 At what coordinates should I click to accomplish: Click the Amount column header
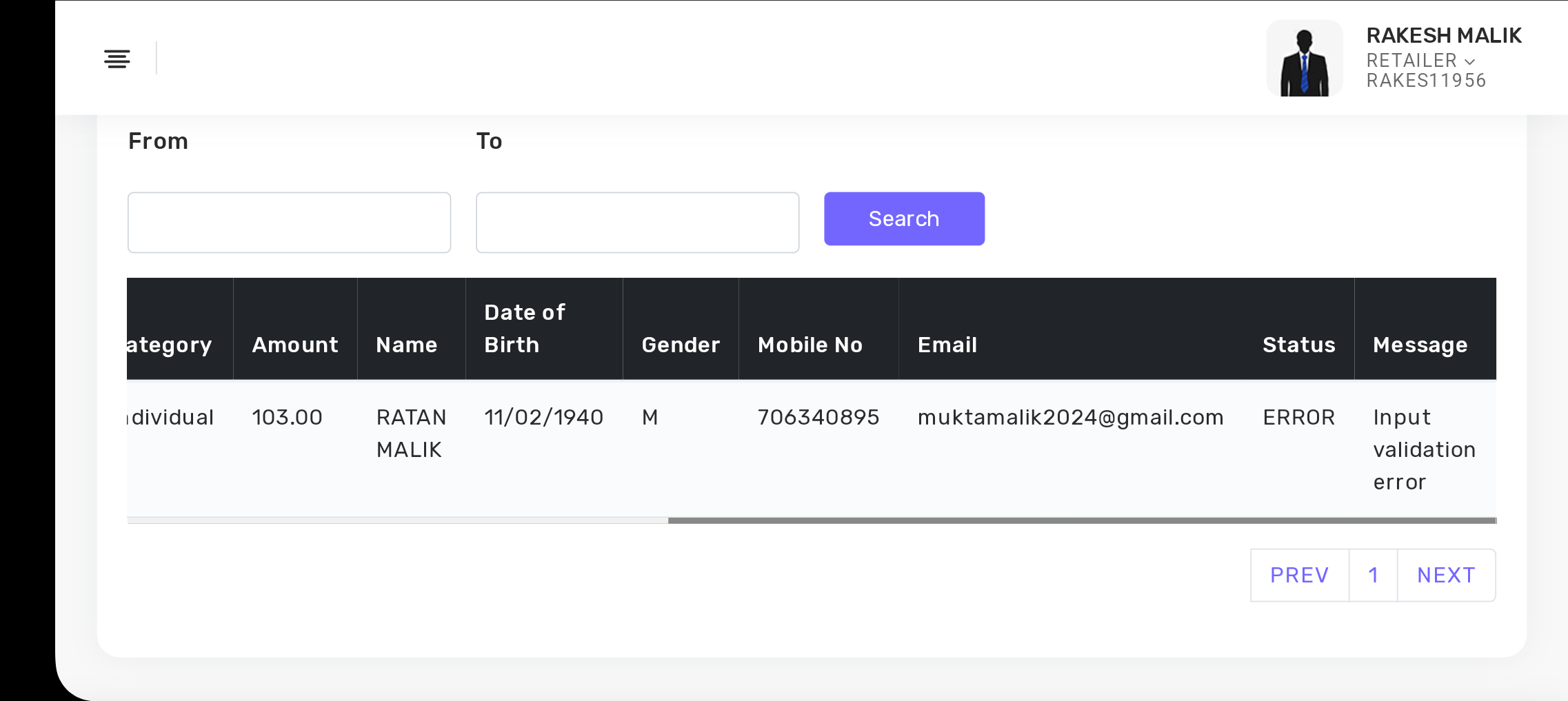(295, 345)
